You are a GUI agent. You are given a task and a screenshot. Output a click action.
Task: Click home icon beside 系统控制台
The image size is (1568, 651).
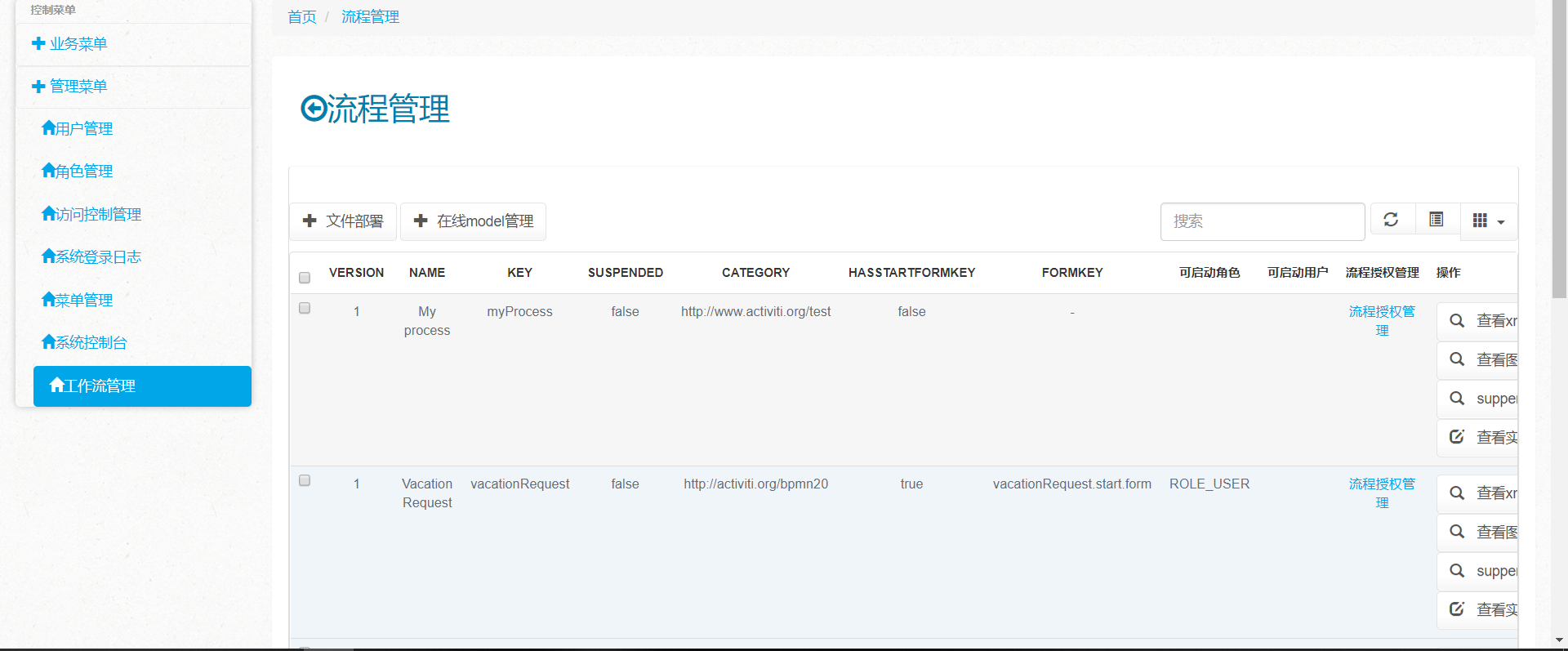(48, 341)
